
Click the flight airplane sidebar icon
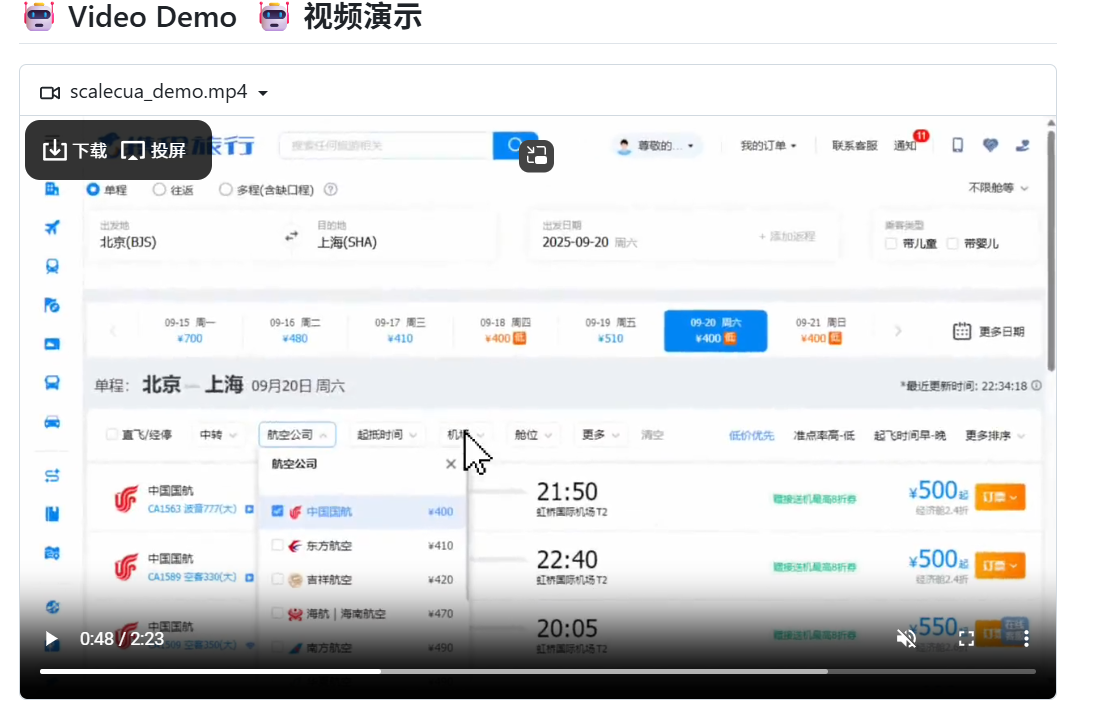click(52, 227)
